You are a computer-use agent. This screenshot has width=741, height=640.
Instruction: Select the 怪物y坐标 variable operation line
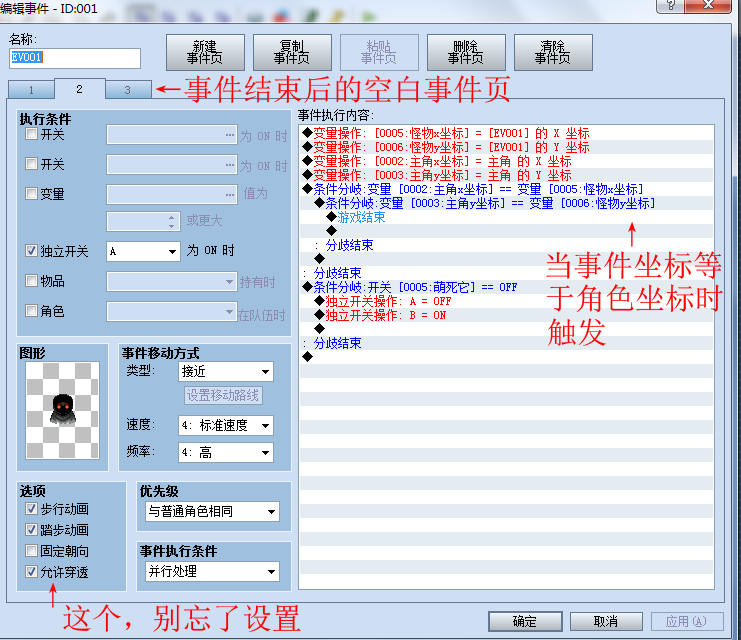coord(506,147)
